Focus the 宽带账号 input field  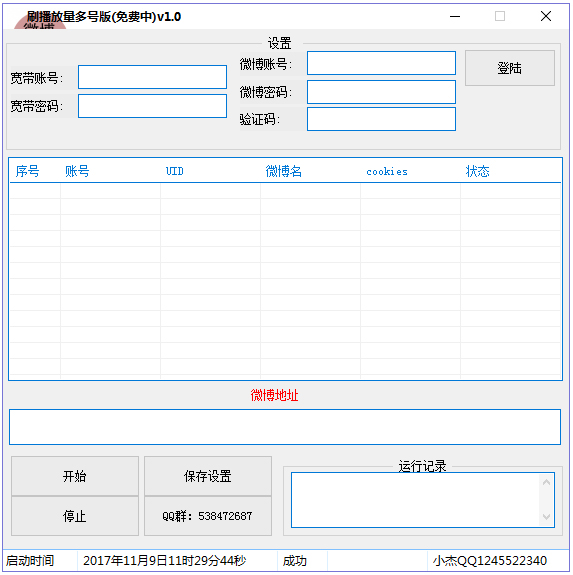[x=152, y=77]
